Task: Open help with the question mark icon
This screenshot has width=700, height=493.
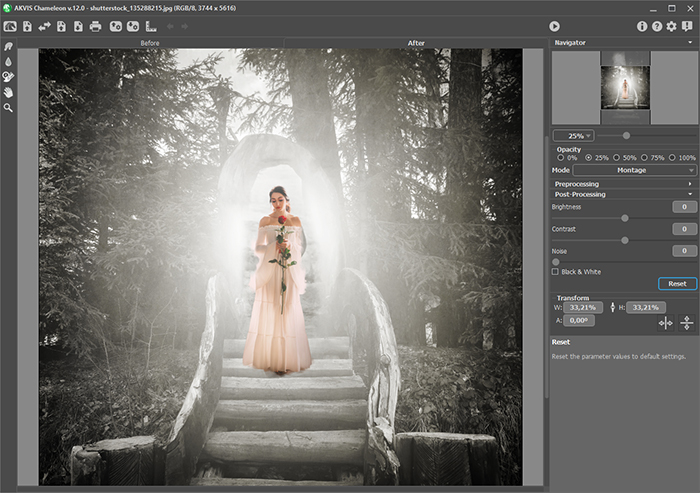Action: [x=657, y=26]
